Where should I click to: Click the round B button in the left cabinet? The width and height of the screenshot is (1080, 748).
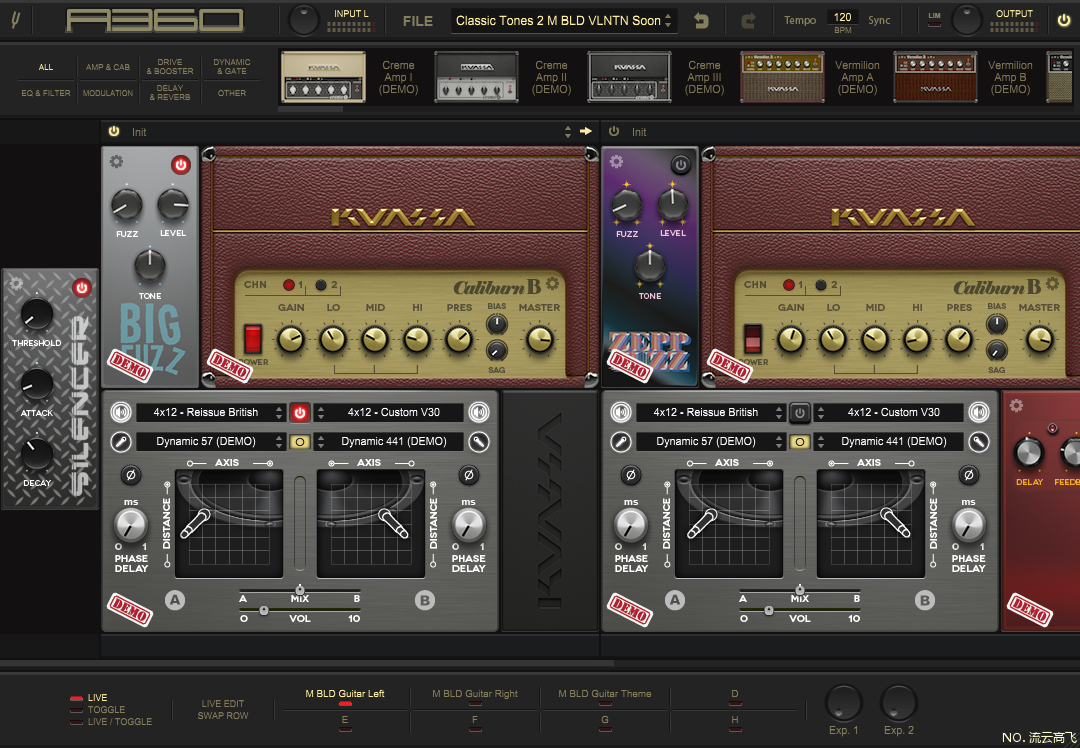(425, 600)
